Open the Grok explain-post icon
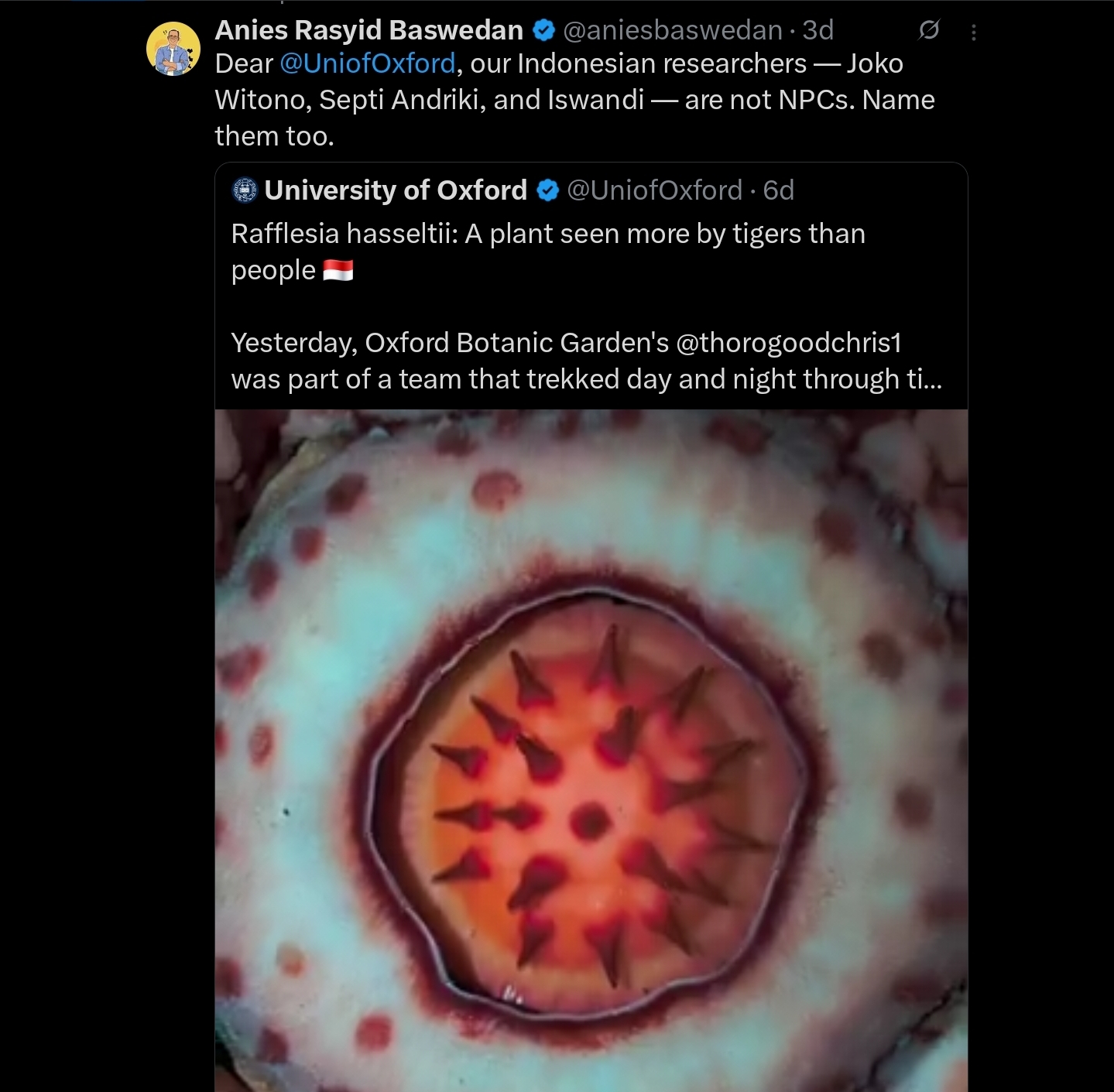This screenshot has height=1092, width=1114. tap(928, 30)
